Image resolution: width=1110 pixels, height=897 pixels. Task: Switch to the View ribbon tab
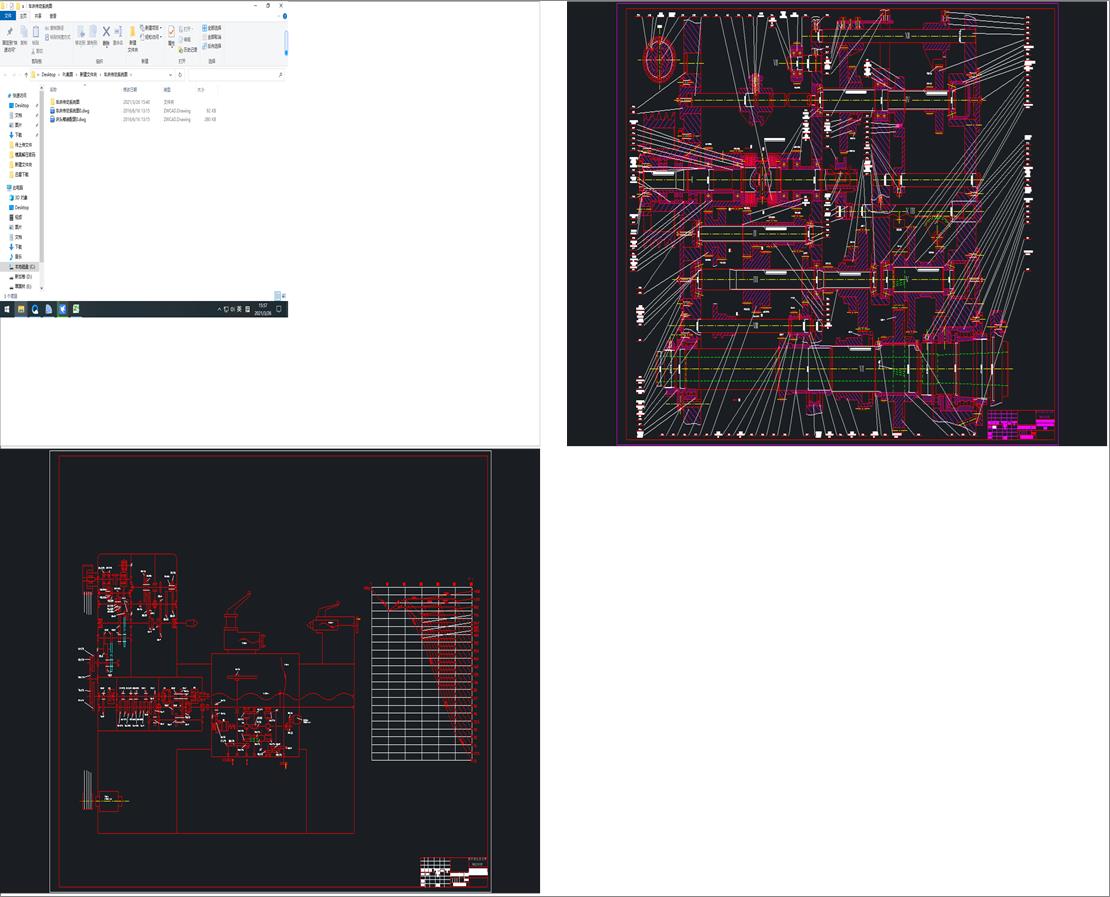(x=53, y=16)
